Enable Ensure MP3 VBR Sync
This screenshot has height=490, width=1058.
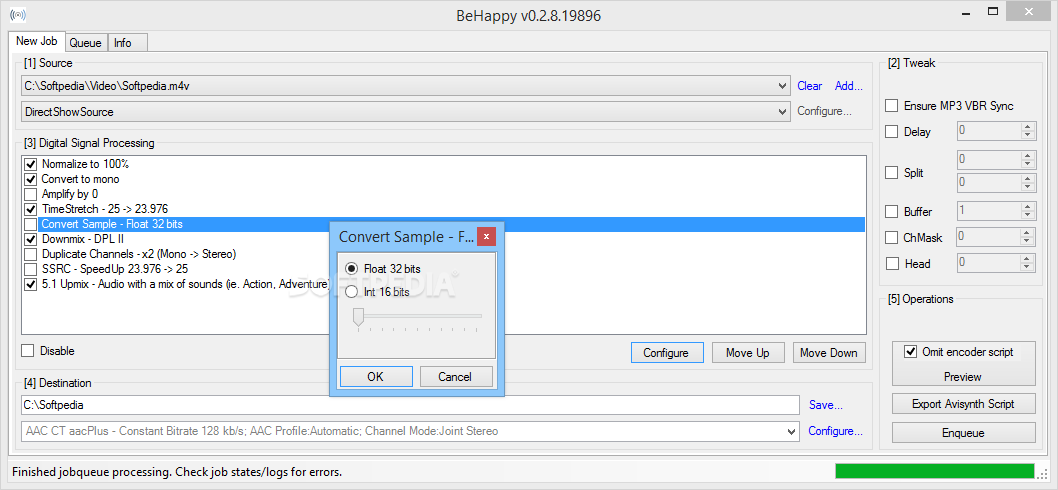click(x=892, y=106)
